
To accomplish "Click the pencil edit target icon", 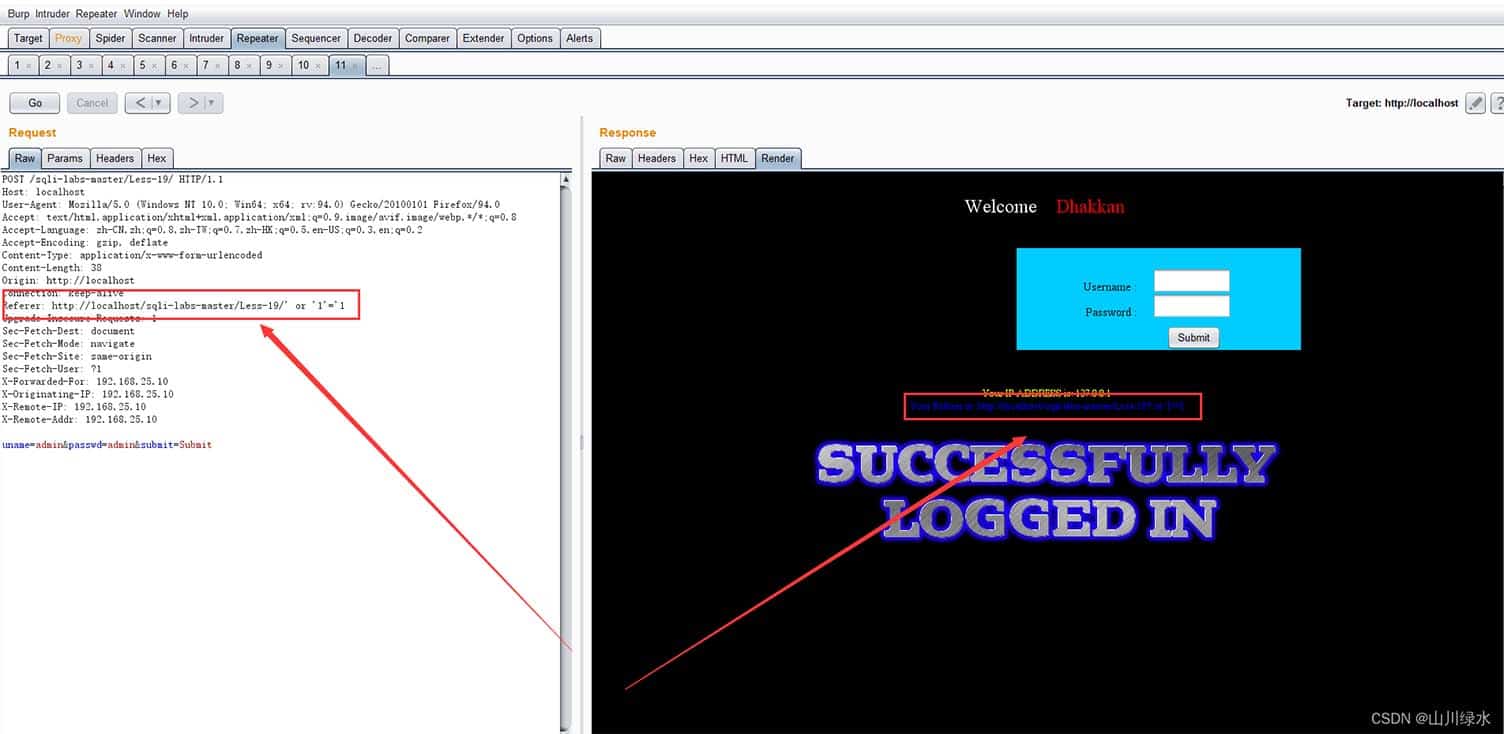I will [1475, 103].
